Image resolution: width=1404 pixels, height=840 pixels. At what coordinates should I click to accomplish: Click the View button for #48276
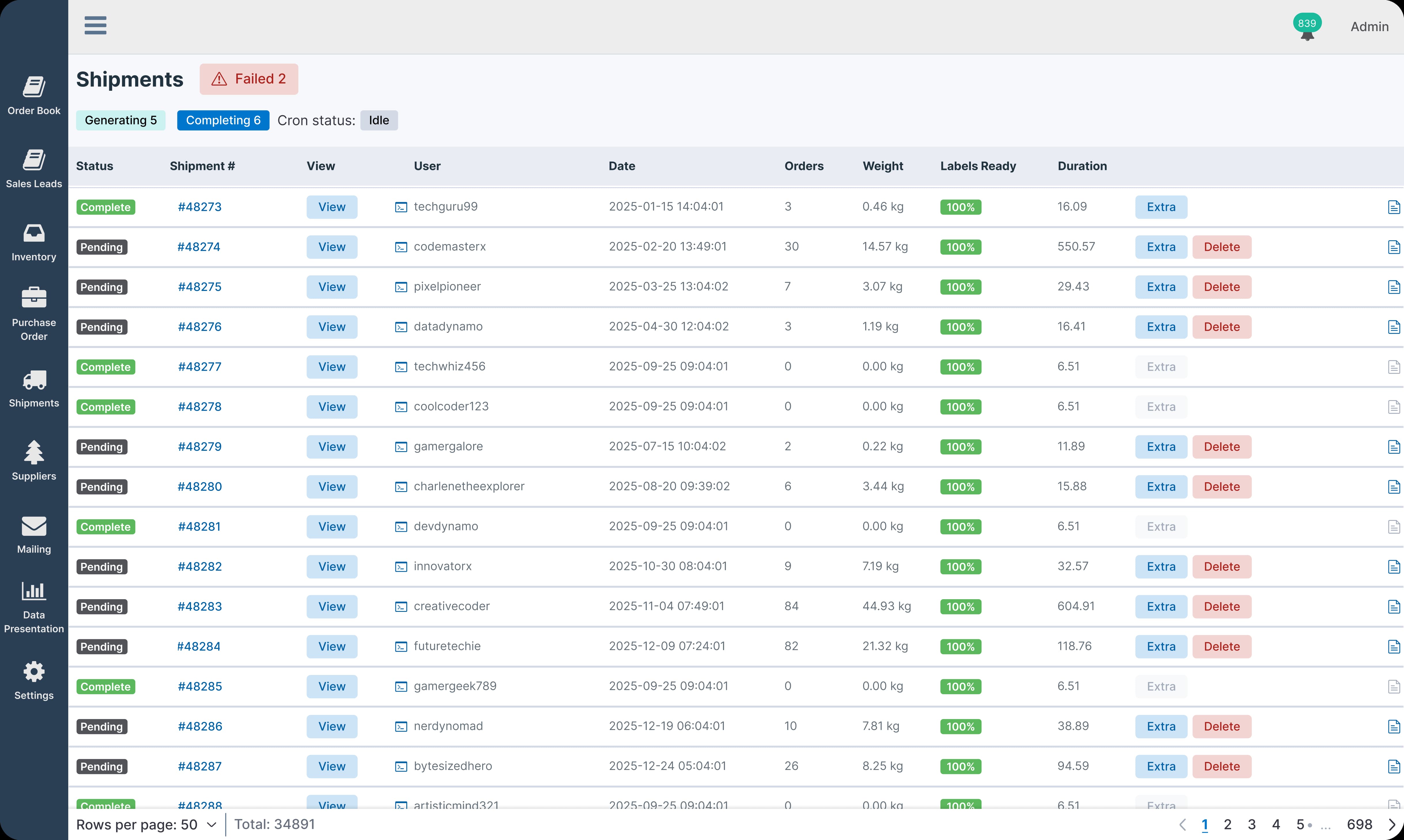332,327
